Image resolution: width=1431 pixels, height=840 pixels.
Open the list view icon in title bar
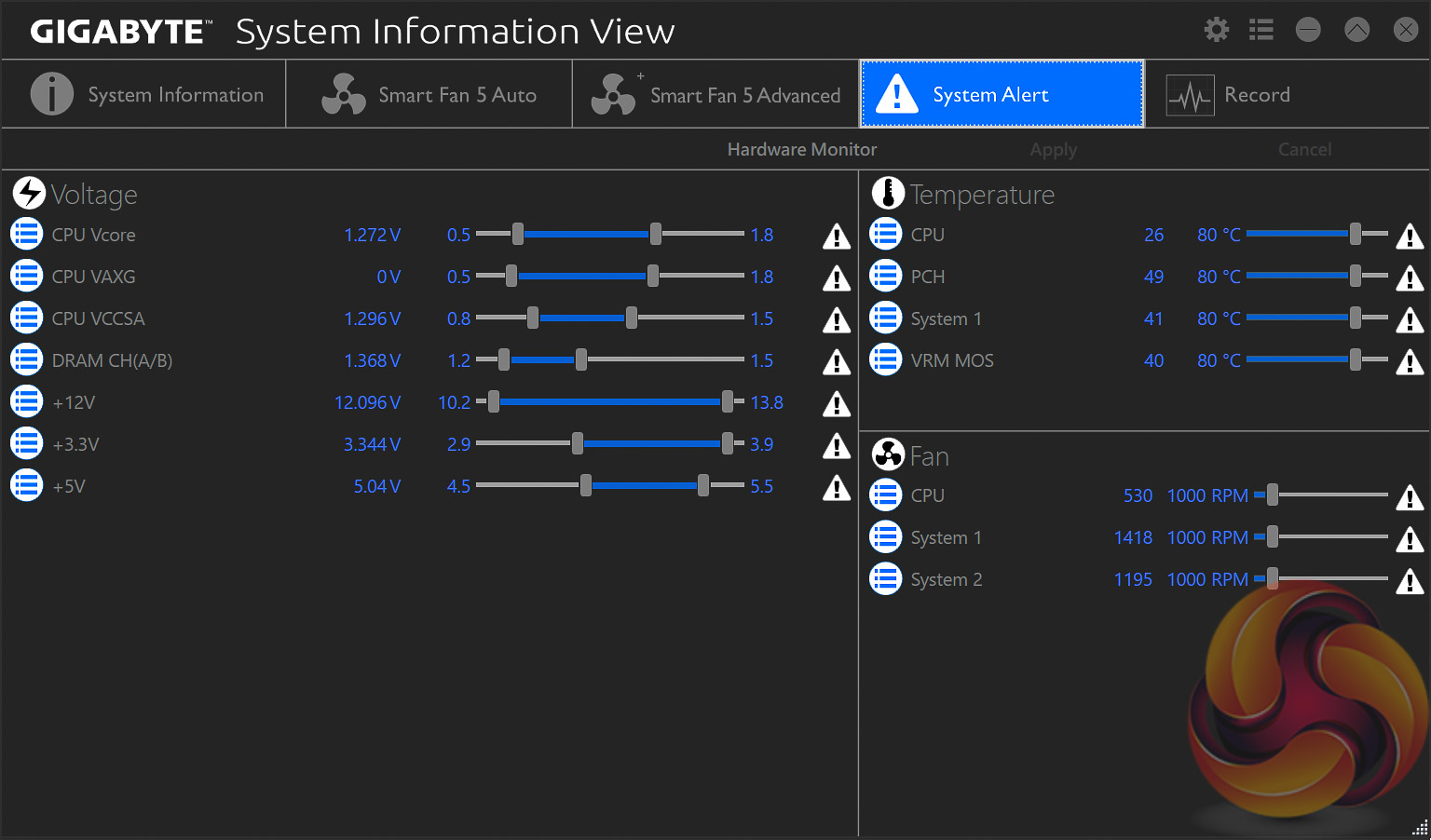pyautogui.click(x=1261, y=30)
